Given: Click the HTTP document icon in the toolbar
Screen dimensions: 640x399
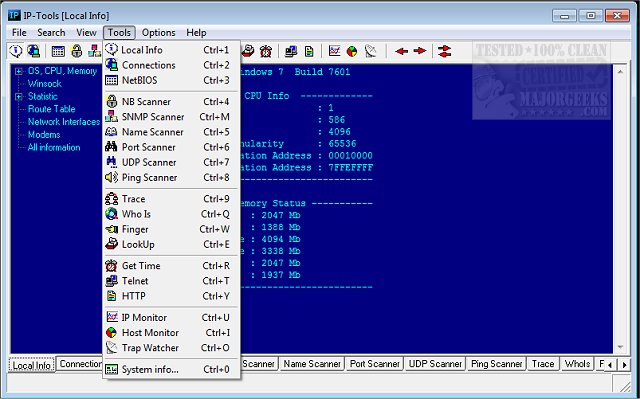Looking at the screenshot, I should pyautogui.click(x=309, y=51).
